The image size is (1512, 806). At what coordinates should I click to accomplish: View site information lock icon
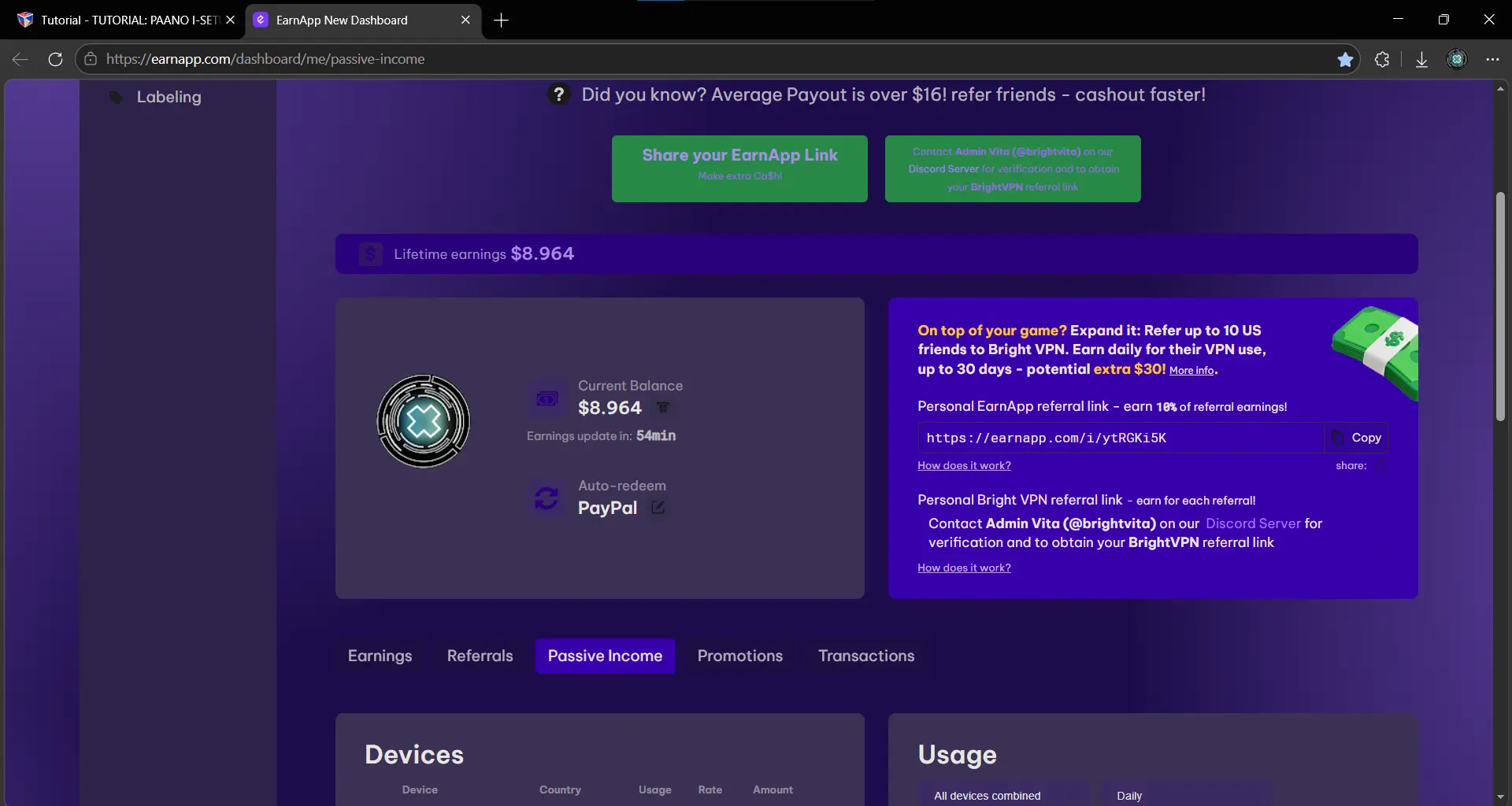pos(91,59)
